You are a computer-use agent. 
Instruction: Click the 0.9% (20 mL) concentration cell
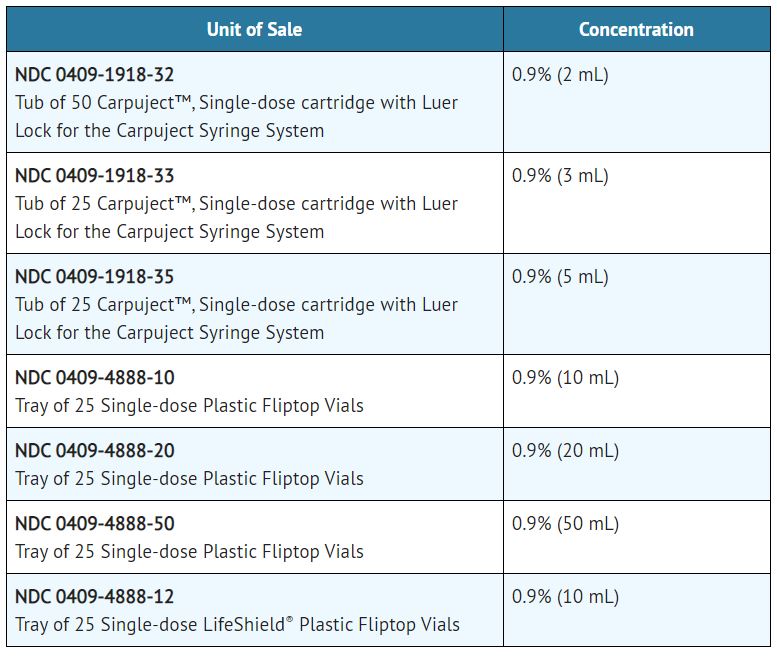coord(565,451)
